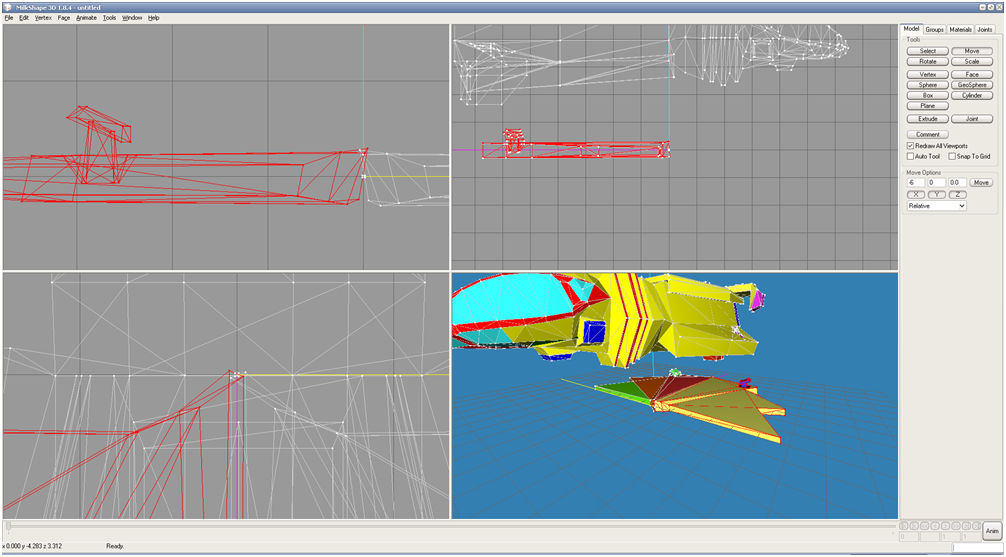Open the Tools menu
This screenshot has height=557, width=1006.
tap(110, 18)
